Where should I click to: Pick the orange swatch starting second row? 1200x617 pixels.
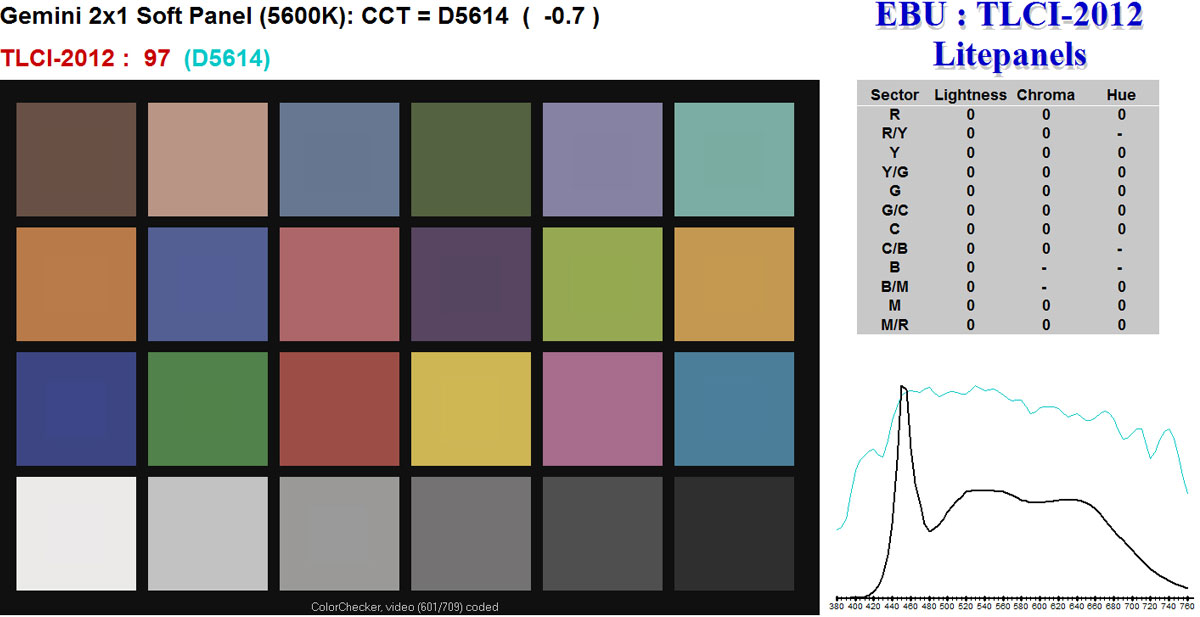pos(76,284)
